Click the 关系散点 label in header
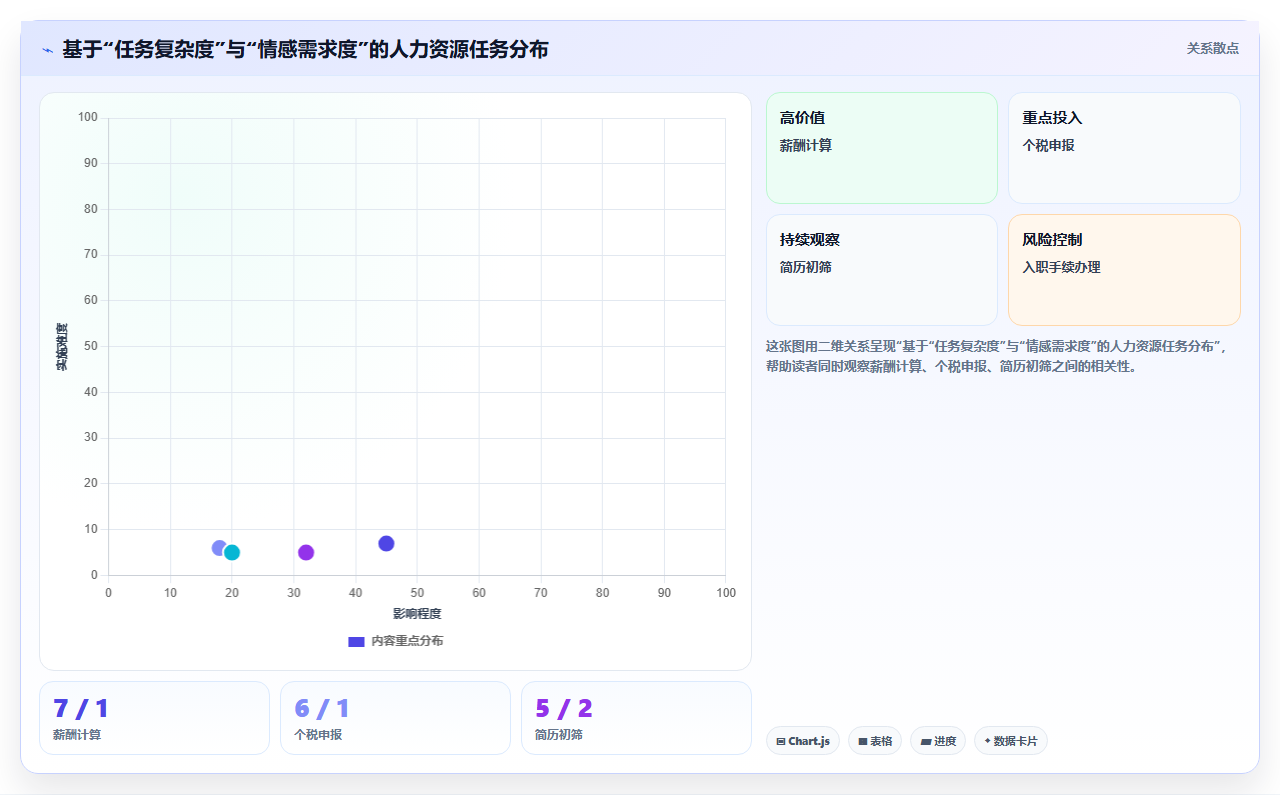Screen dimensions: 1280x795 [x=1213, y=48]
